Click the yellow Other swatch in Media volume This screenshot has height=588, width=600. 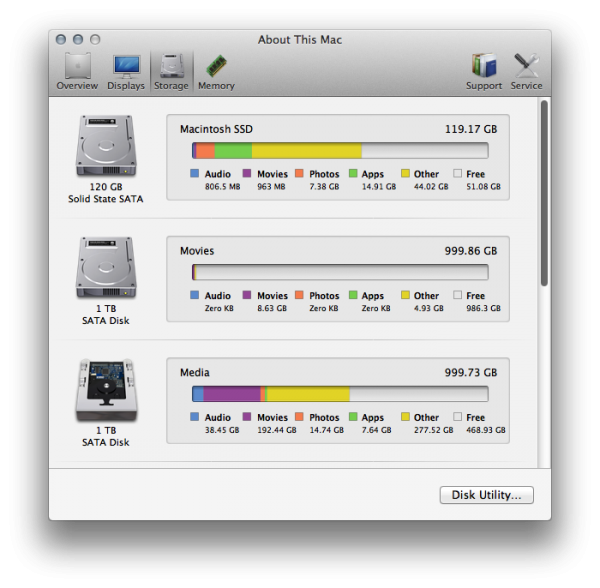[405, 417]
